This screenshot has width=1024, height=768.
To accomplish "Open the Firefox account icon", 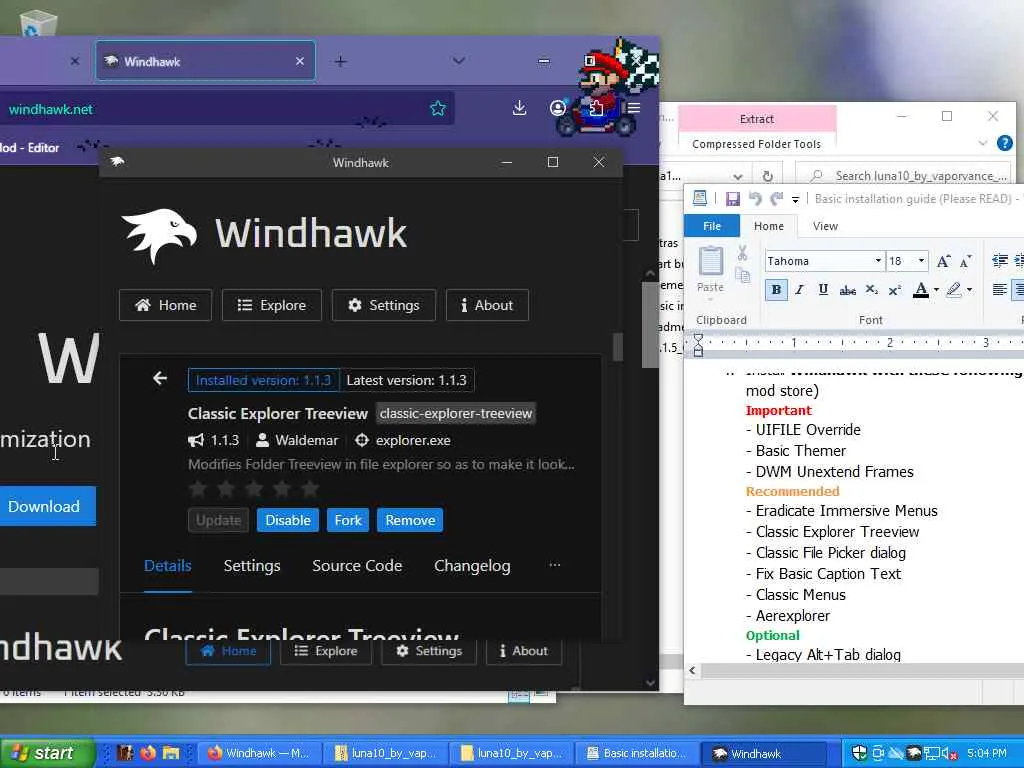I will tap(557, 108).
